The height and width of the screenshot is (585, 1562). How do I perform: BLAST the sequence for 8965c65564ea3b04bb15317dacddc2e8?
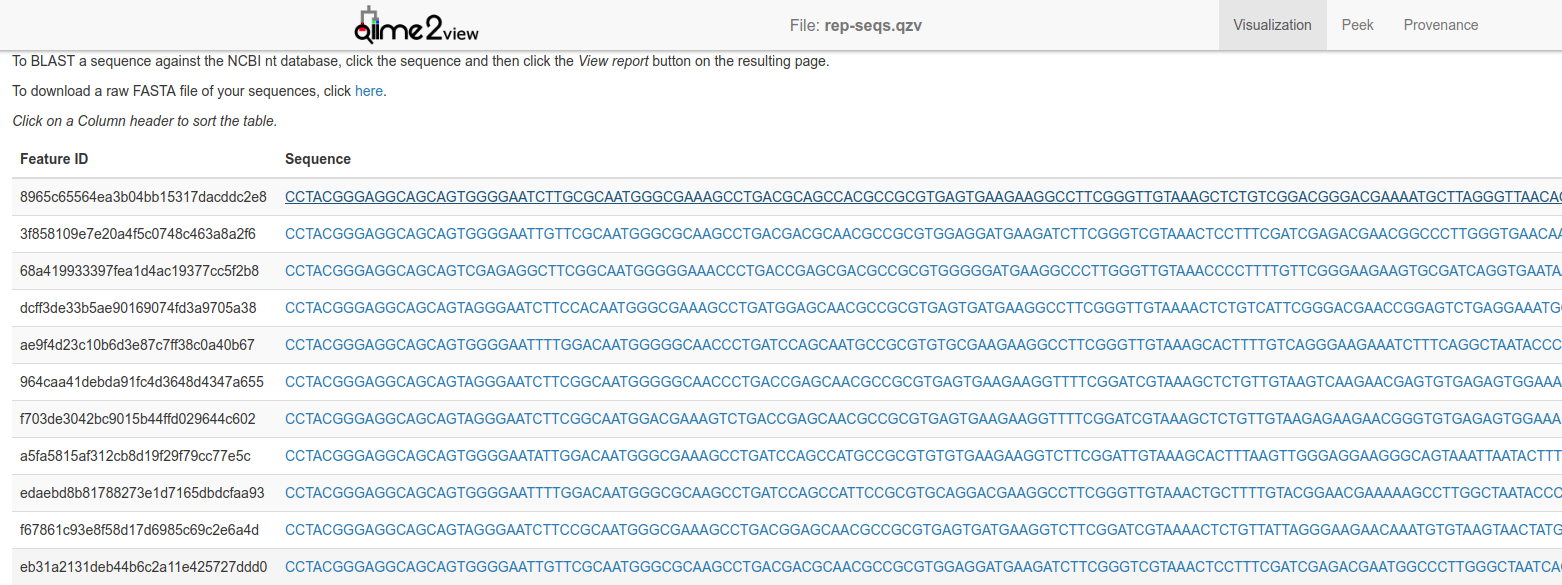pyautogui.click(x=923, y=197)
